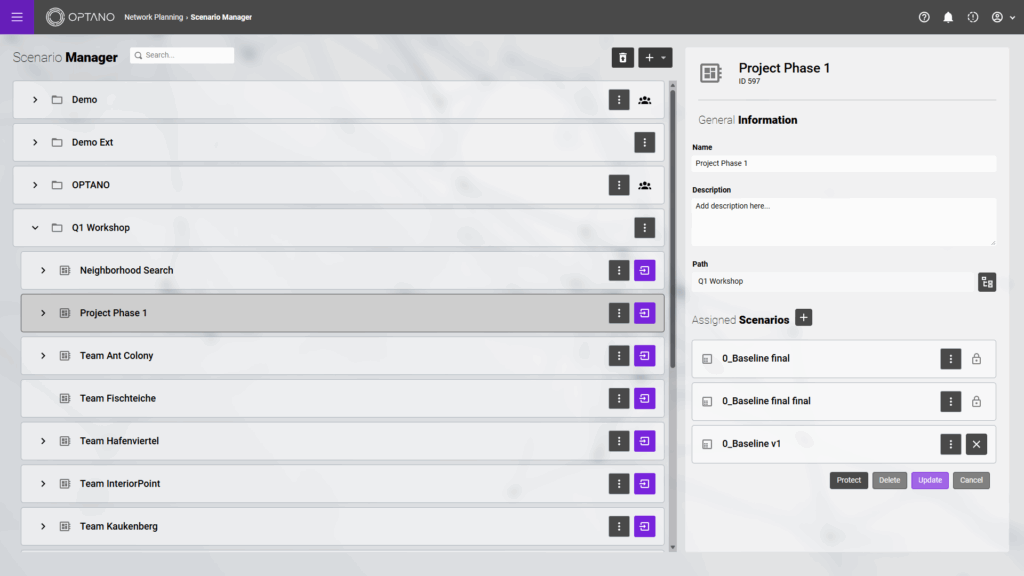This screenshot has height=576, width=1024.
Task: Expand the Demo folder row
Action: (35, 99)
